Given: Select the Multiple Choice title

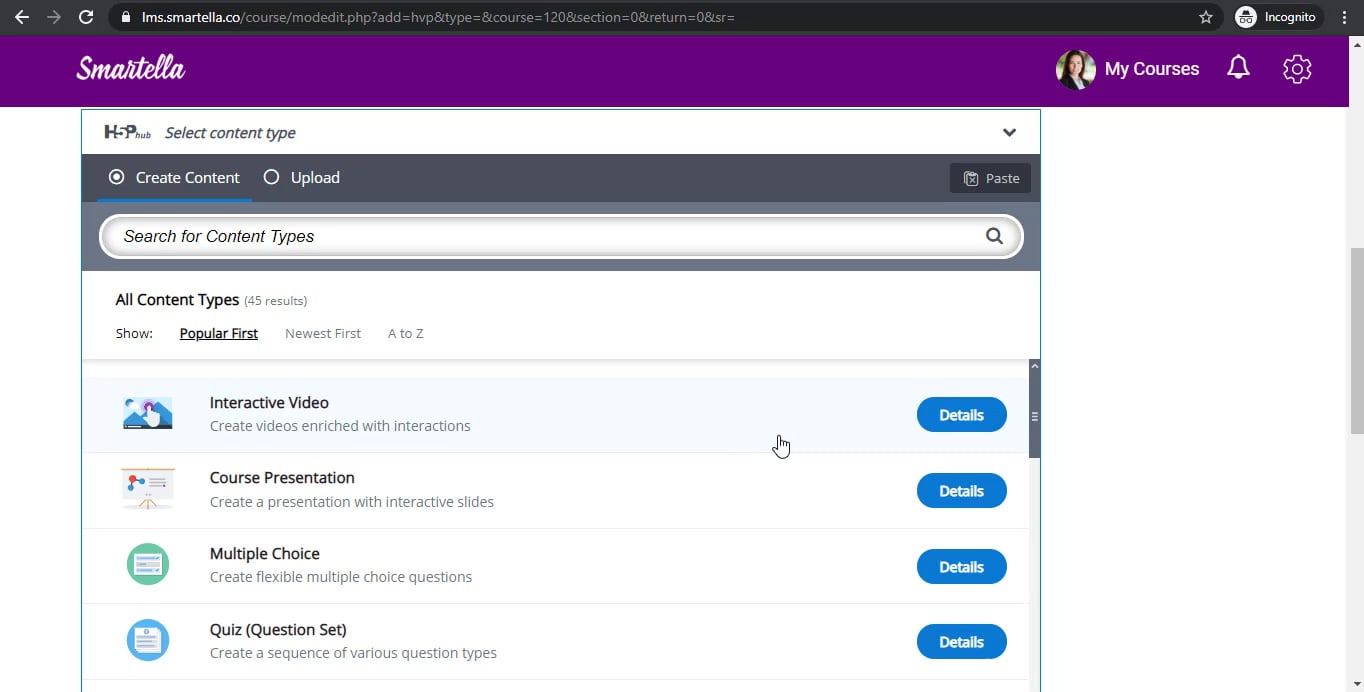Looking at the screenshot, I should [265, 553].
